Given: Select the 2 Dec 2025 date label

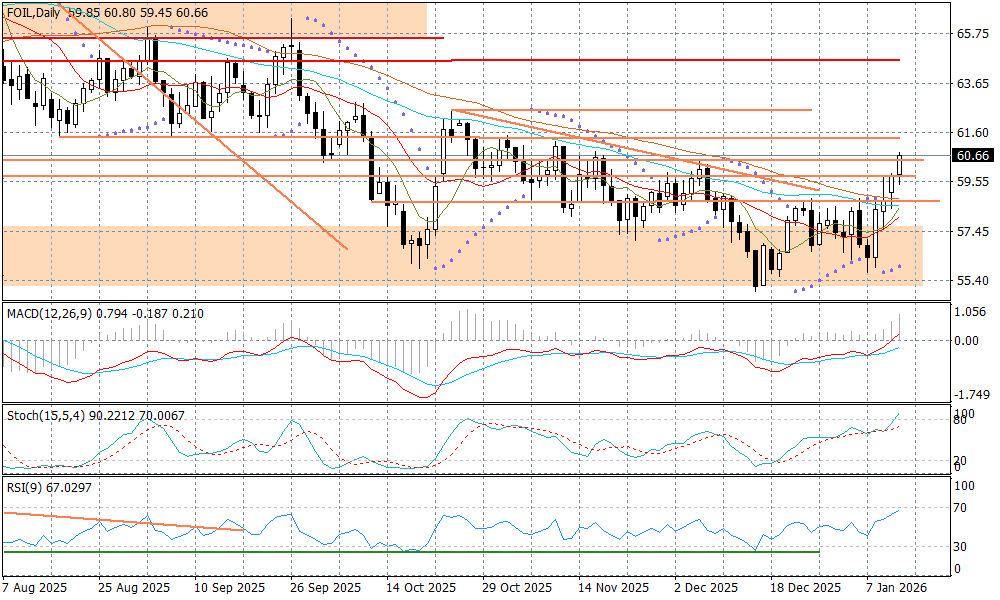Looking at the screenshot, I should coord(705,588).
